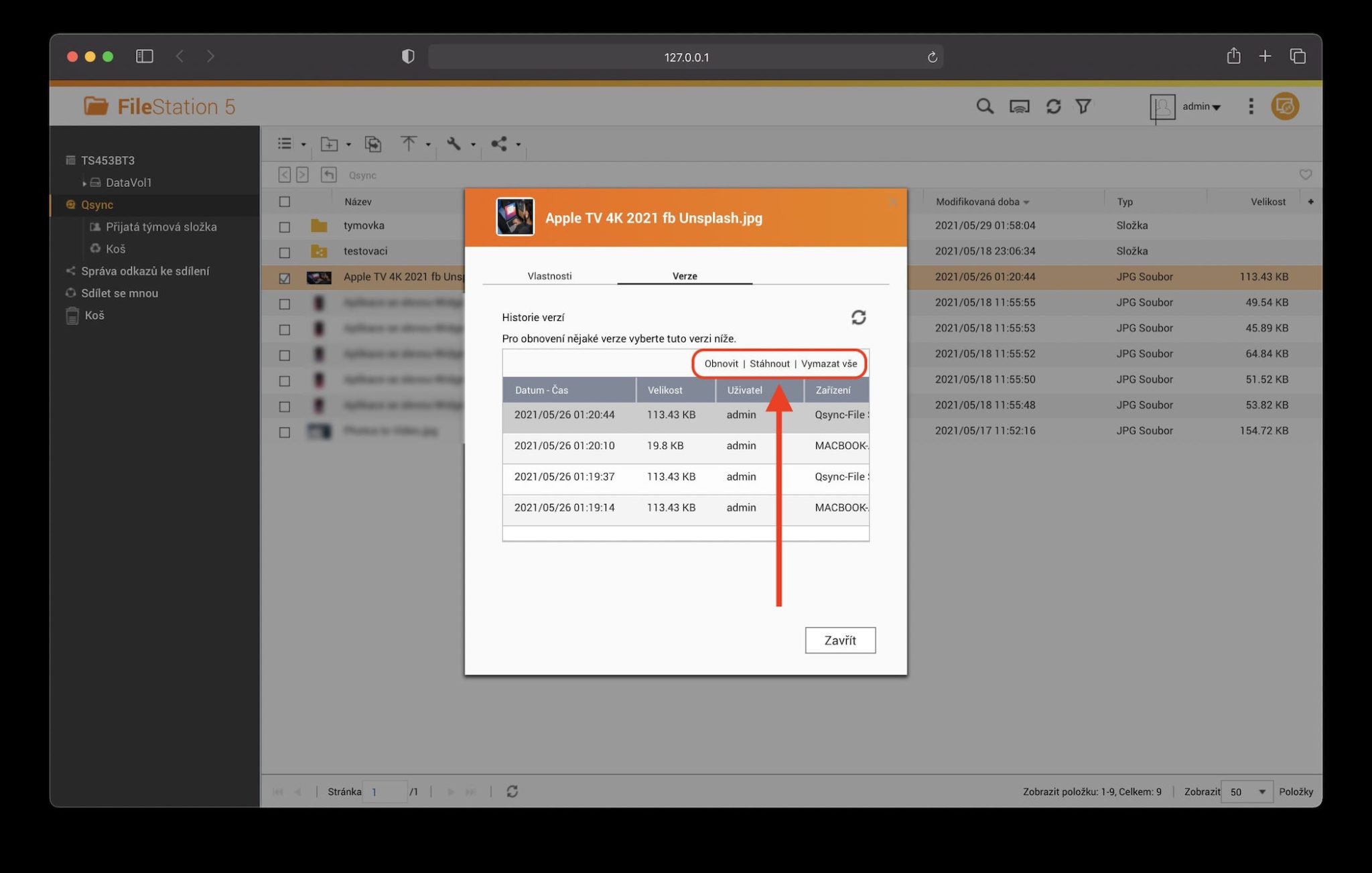Image resolution: width=1372 pixels, height=873 pixels.
Task: Click the Stránka page number input field
Action: 385,791
